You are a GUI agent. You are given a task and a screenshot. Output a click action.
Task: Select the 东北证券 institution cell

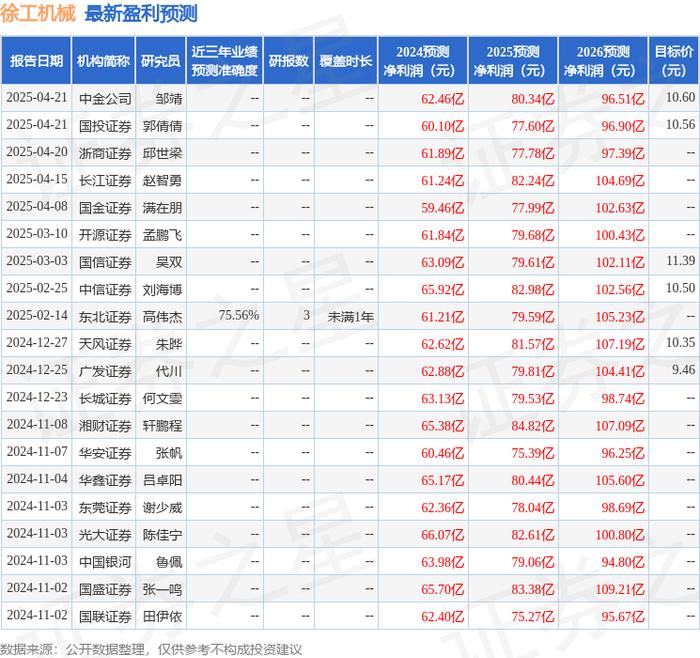pyautogui.click(x=105, y=317)
